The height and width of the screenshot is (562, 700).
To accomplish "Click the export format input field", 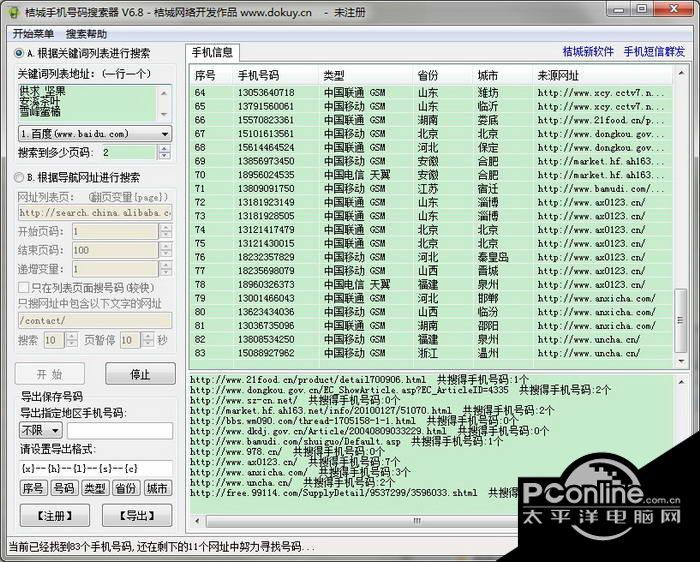I will click(96, 468).
